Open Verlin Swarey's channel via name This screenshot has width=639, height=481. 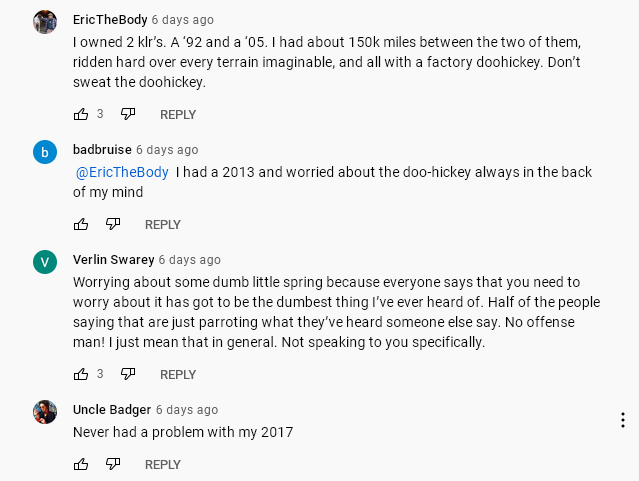(x=114, y=260)
